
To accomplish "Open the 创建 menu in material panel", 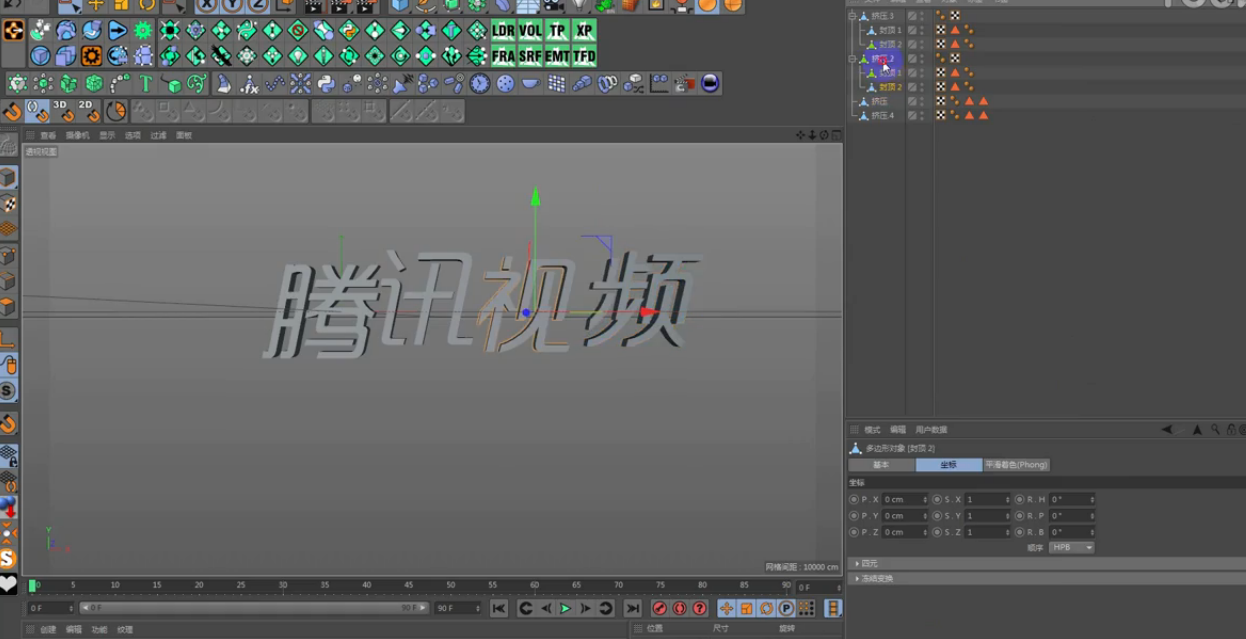I will coord(48,630).
